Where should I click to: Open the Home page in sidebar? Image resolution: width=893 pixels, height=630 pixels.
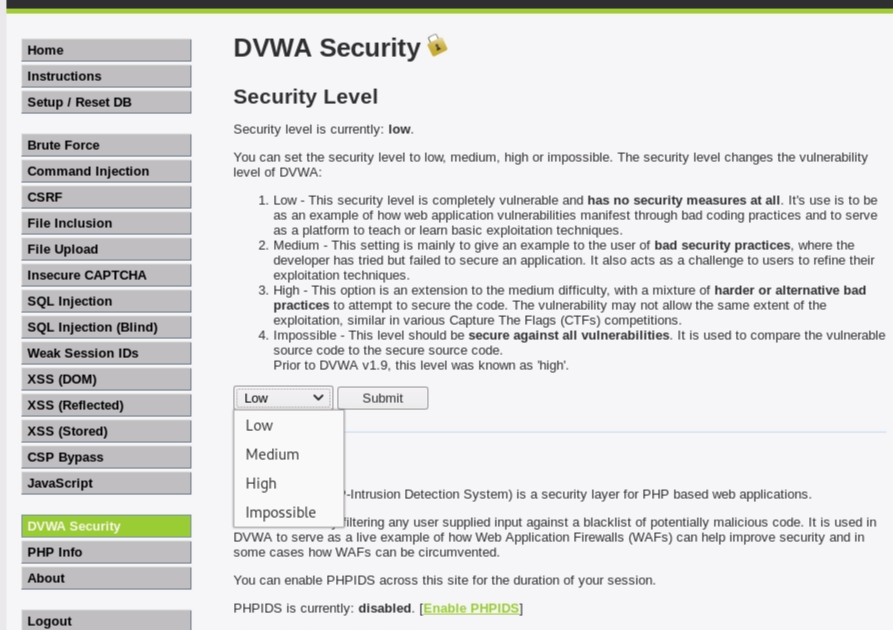(x=106, y=50)
